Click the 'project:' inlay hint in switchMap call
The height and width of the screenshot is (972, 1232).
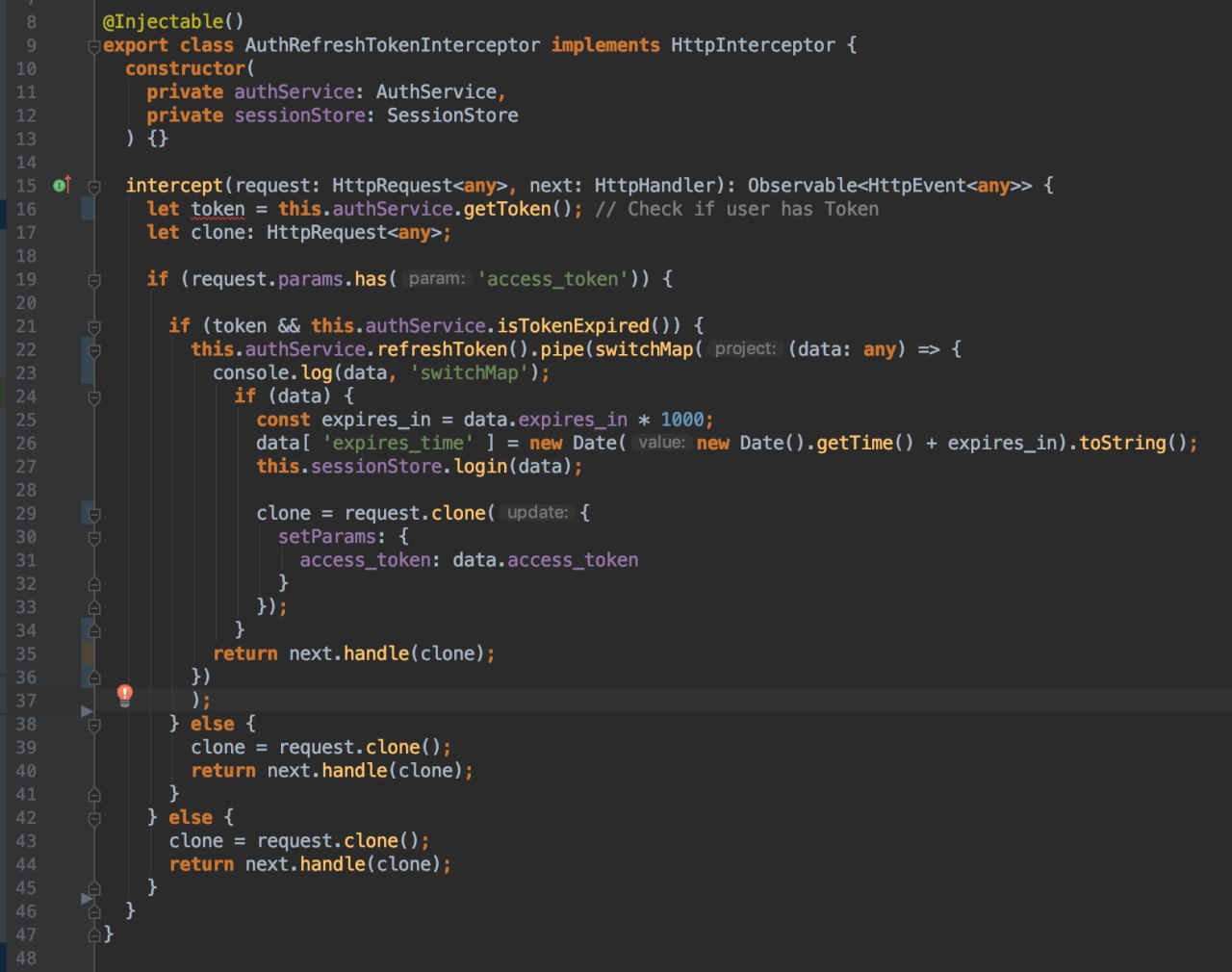[x=745, y=348]
